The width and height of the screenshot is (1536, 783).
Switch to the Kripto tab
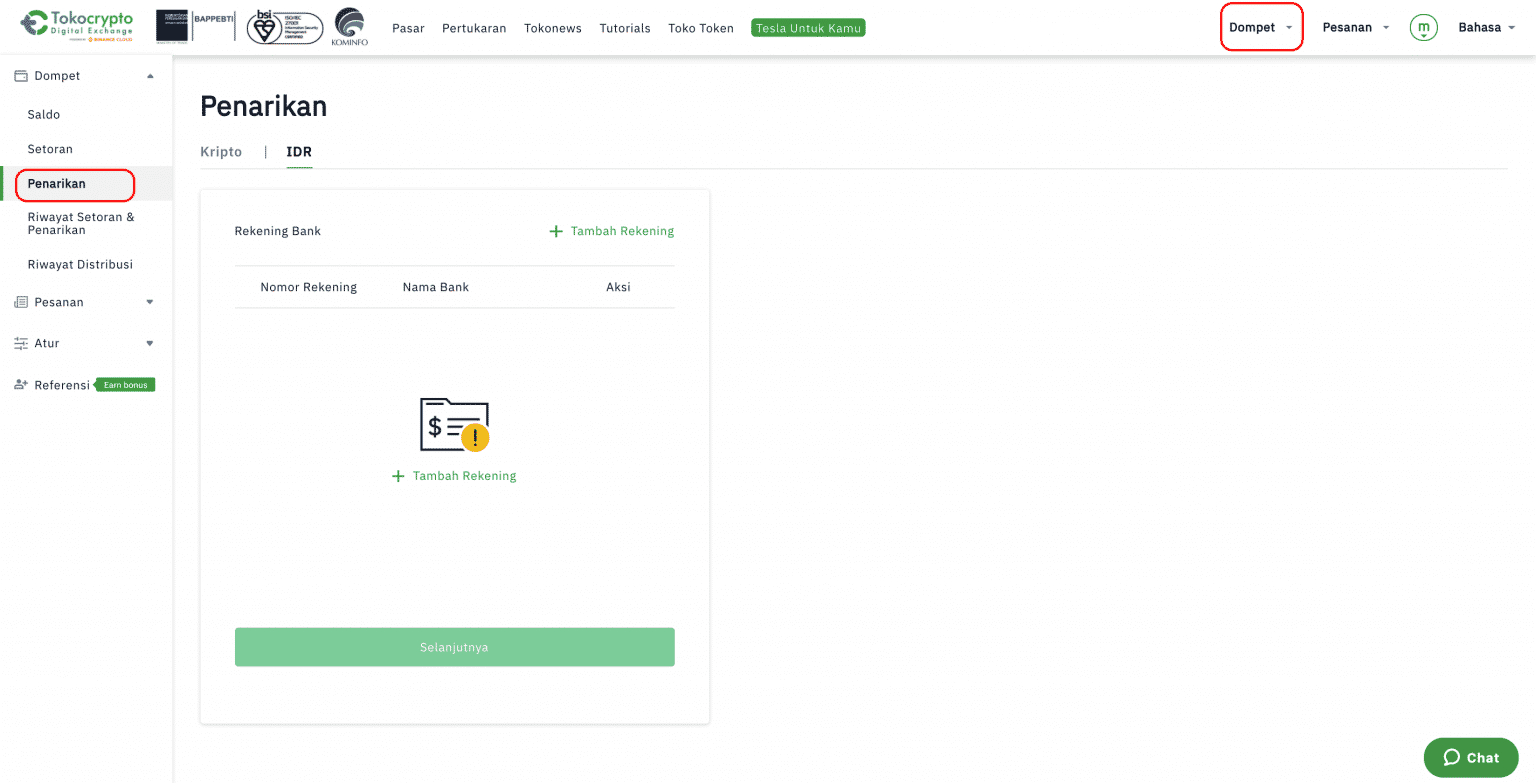click(x=221, y=152)
